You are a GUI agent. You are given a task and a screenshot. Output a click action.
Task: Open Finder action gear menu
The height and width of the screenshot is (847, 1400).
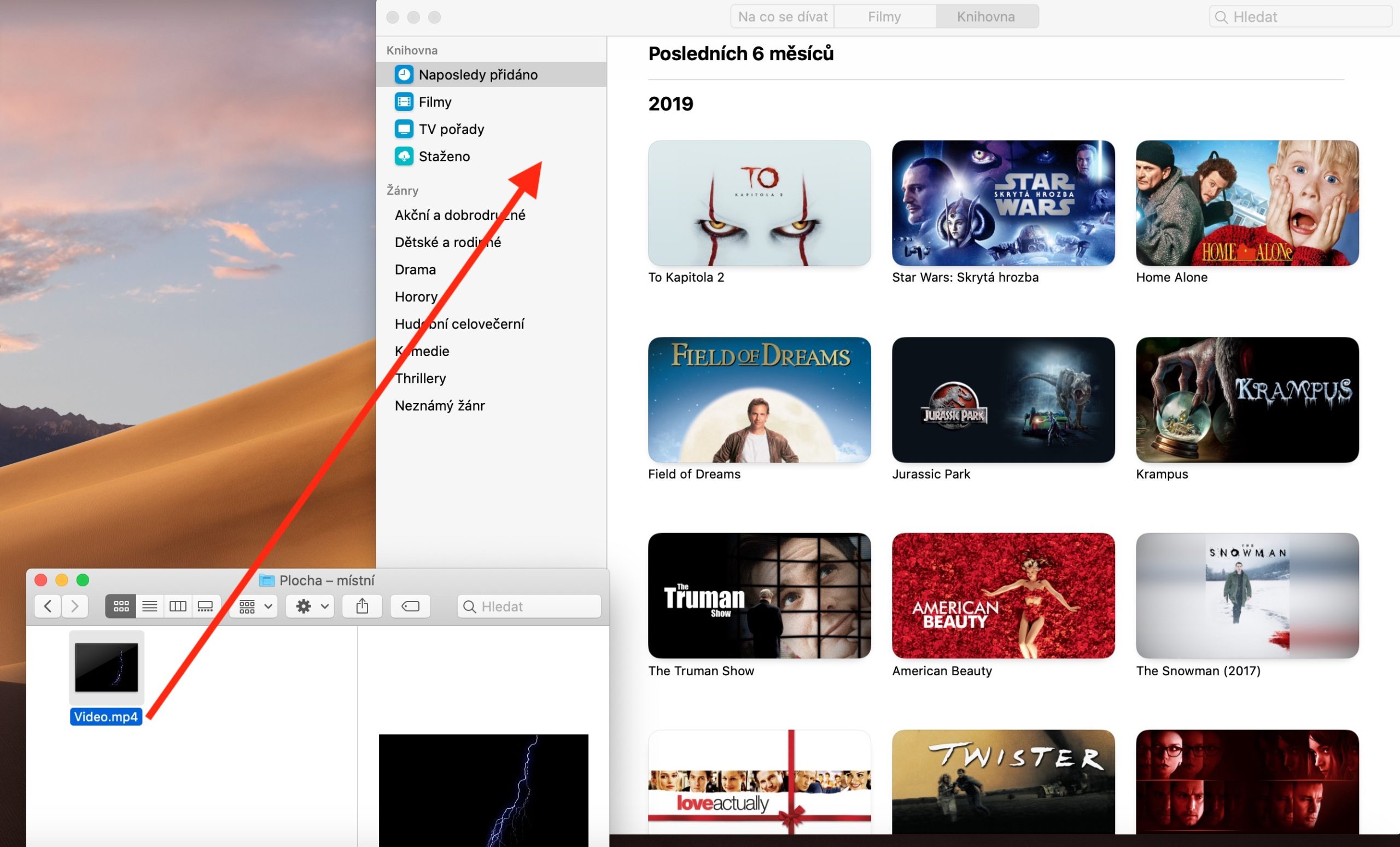tap(310, 606)
